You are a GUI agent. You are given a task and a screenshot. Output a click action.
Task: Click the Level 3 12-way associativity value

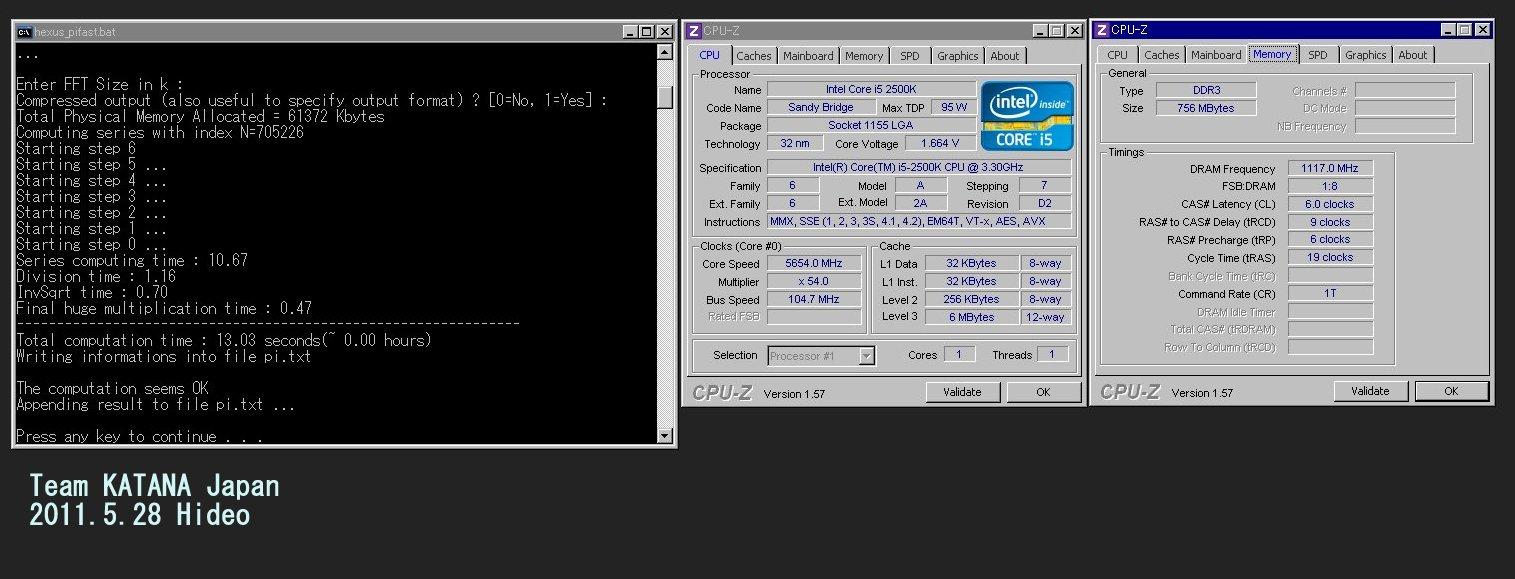point(1045,317)
